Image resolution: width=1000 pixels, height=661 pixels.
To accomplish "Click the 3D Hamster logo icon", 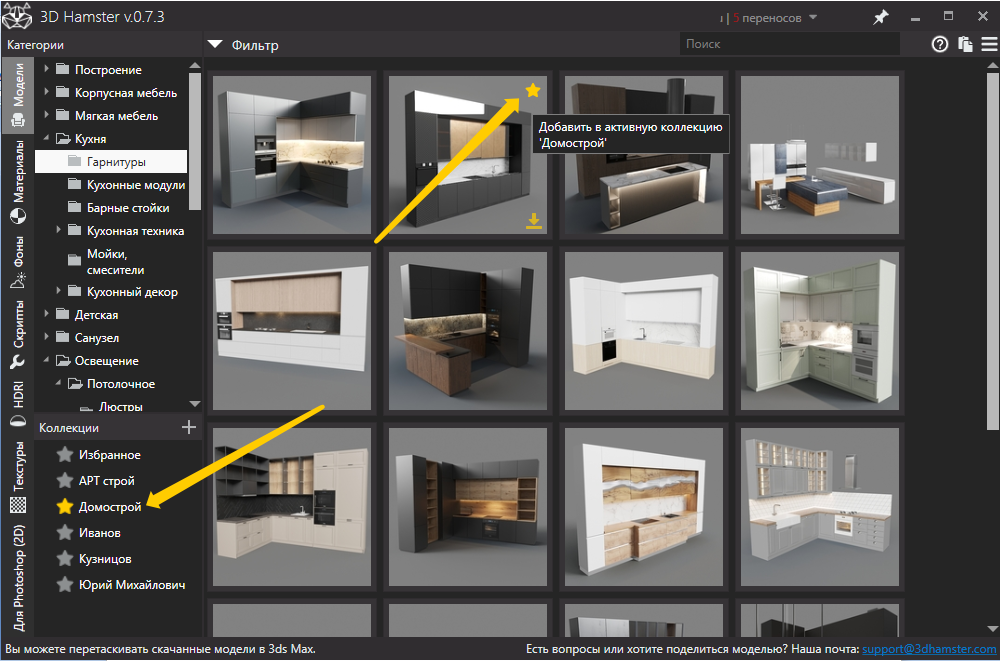I will click(x=17, y=16).
